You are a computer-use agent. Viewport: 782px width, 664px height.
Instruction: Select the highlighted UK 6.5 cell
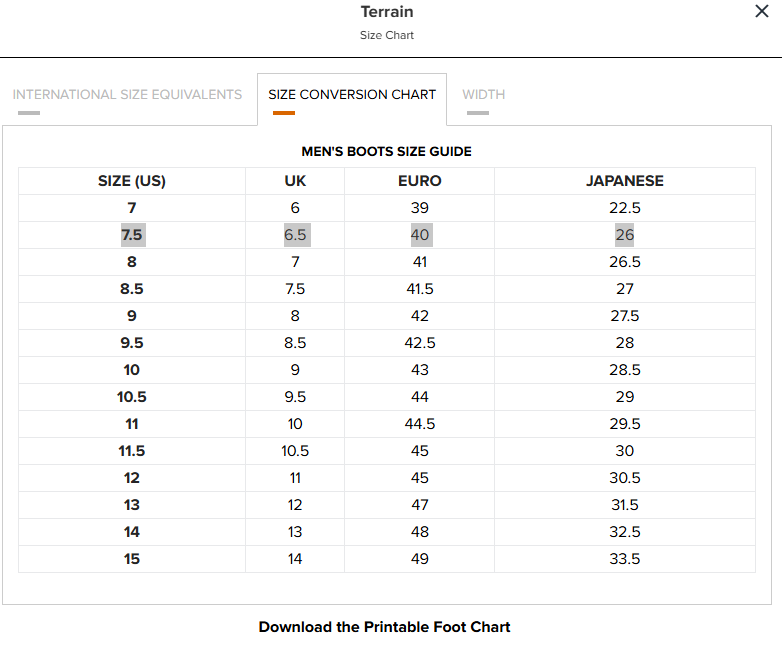pos(295,235)
